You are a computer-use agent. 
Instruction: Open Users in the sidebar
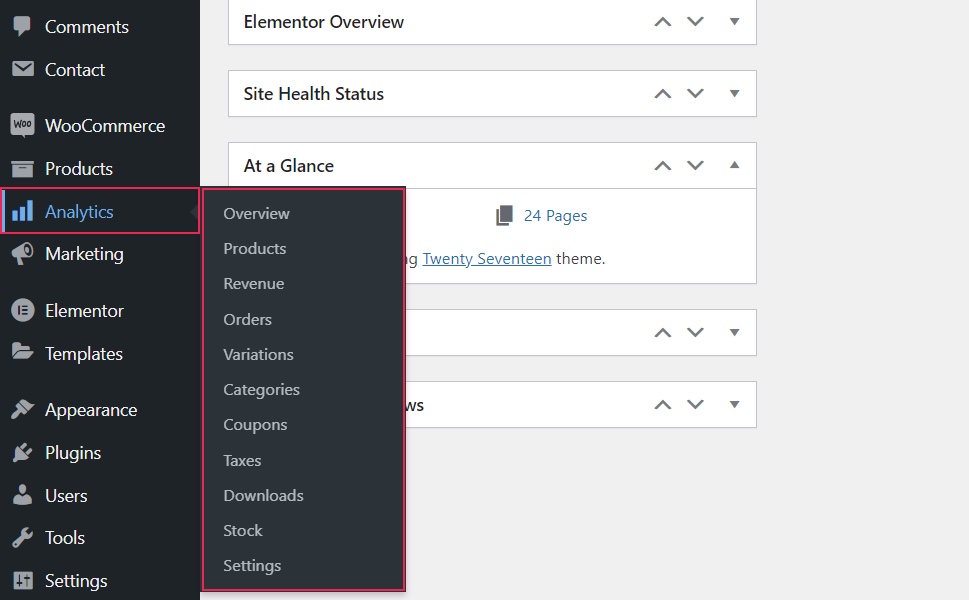tap(66, 496)
